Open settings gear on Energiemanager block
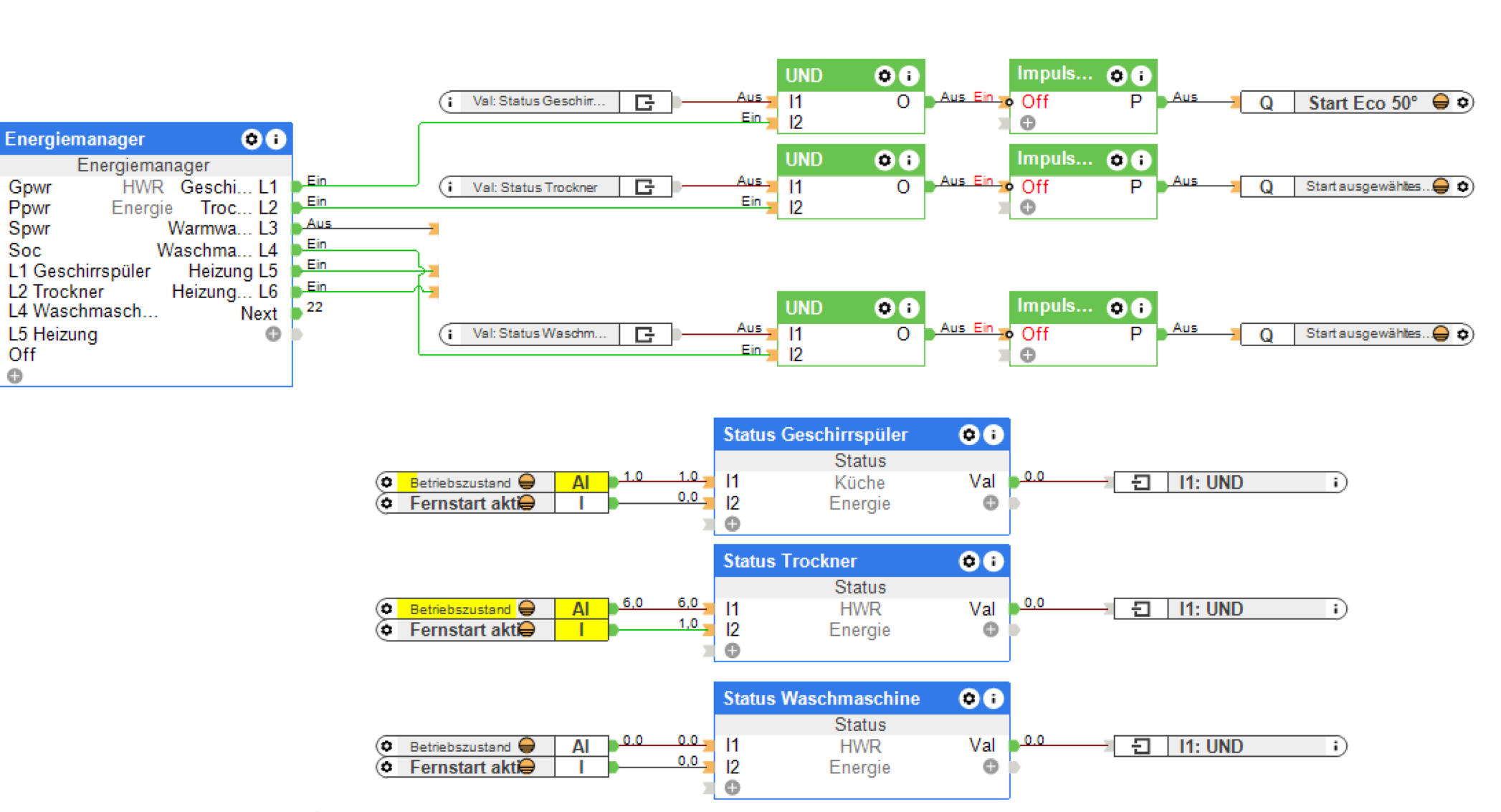The width and height of the screenshot is (1501, 812). 251,139
